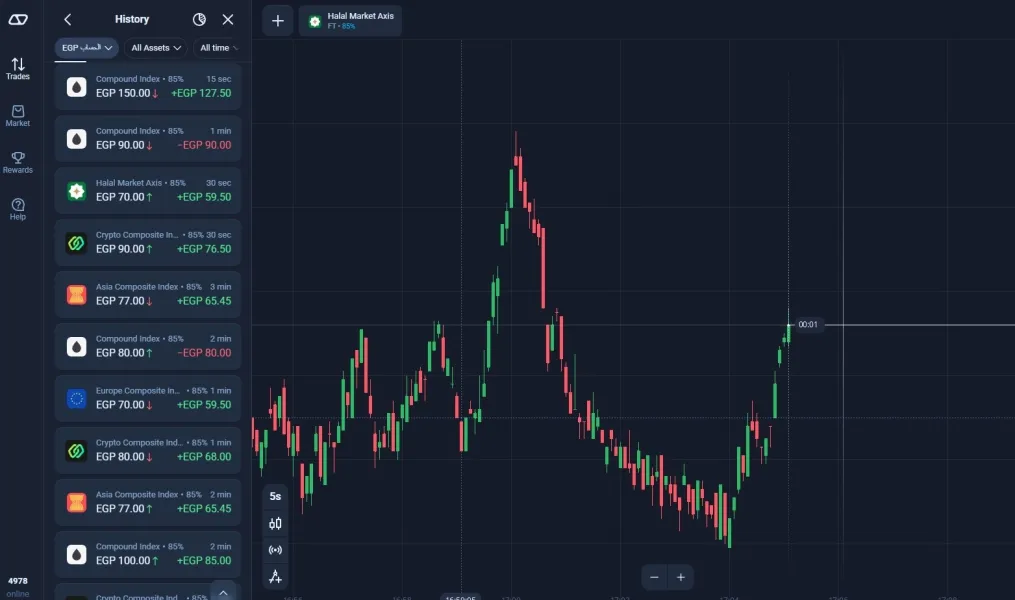Click the platform logo icon
Screen dimensions: 1015x600
(x=17, y=19)
